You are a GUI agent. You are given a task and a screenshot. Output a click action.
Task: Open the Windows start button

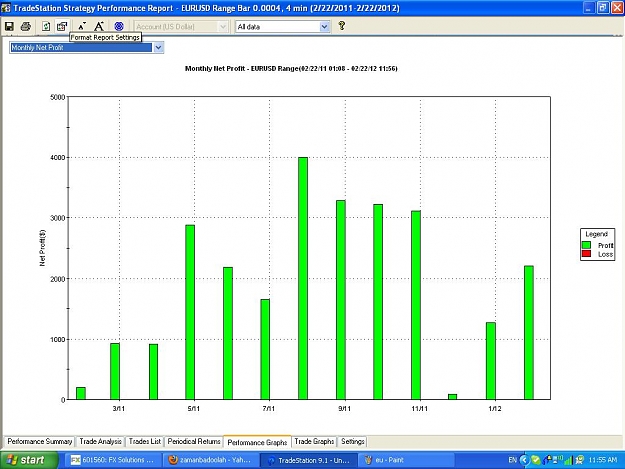tap(29, 460)
